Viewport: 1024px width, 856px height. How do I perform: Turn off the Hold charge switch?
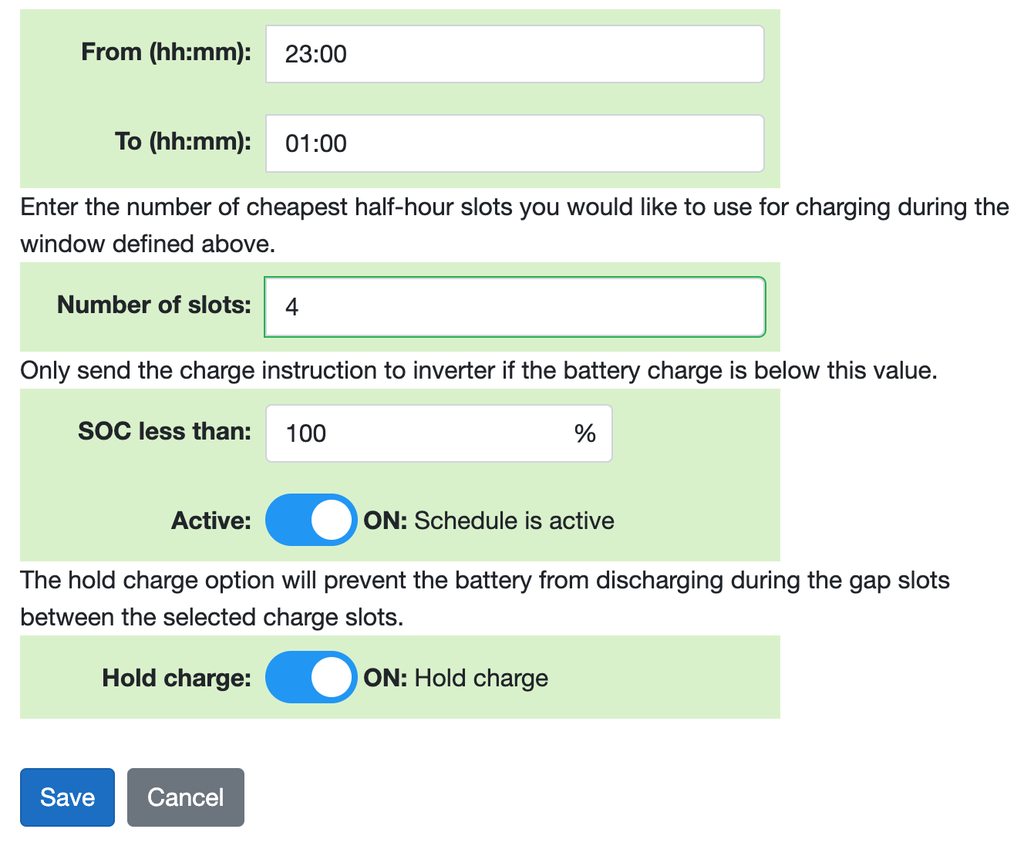coord(310,678)
